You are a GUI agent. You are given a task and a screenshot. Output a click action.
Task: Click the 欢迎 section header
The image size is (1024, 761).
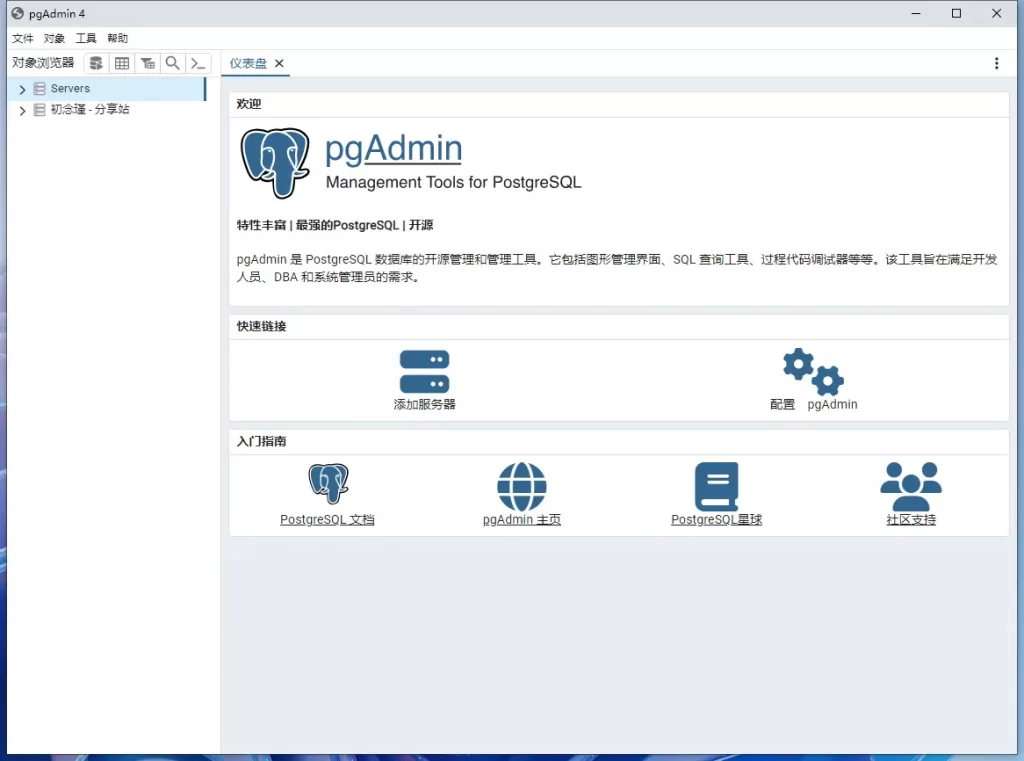[x=249, y=104]
